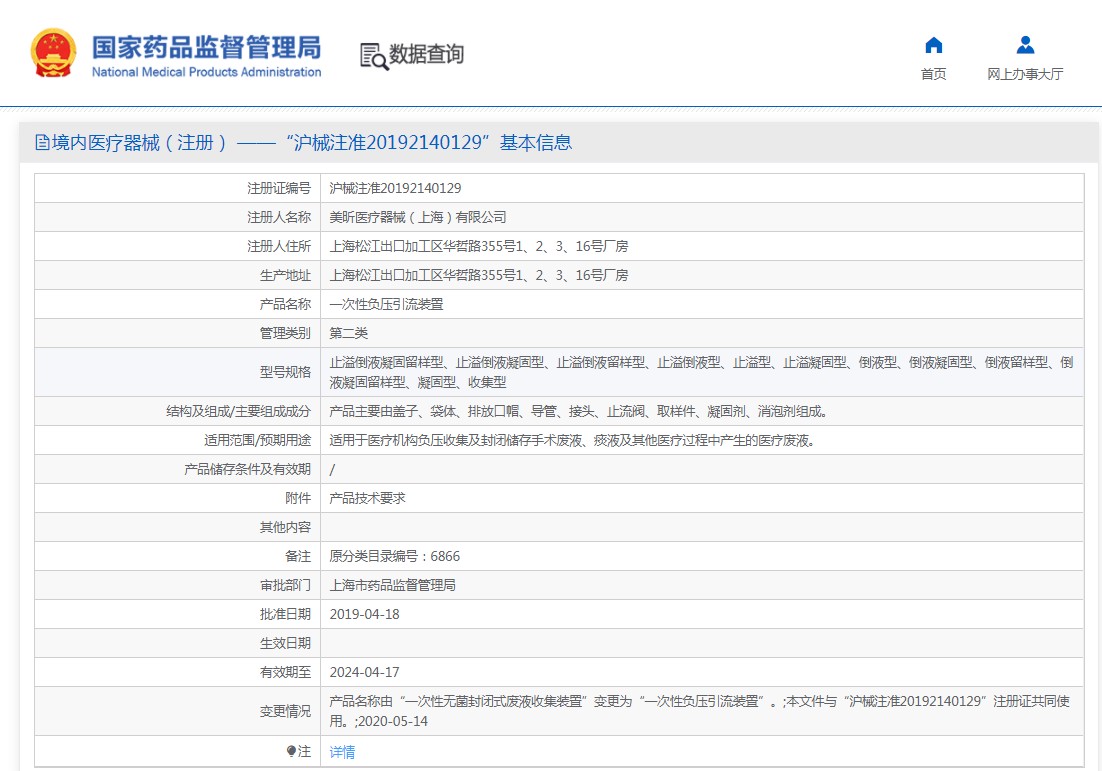
Task: Click registration number value 沪械注准20192140129 in the table
Action: coord(395,188)
